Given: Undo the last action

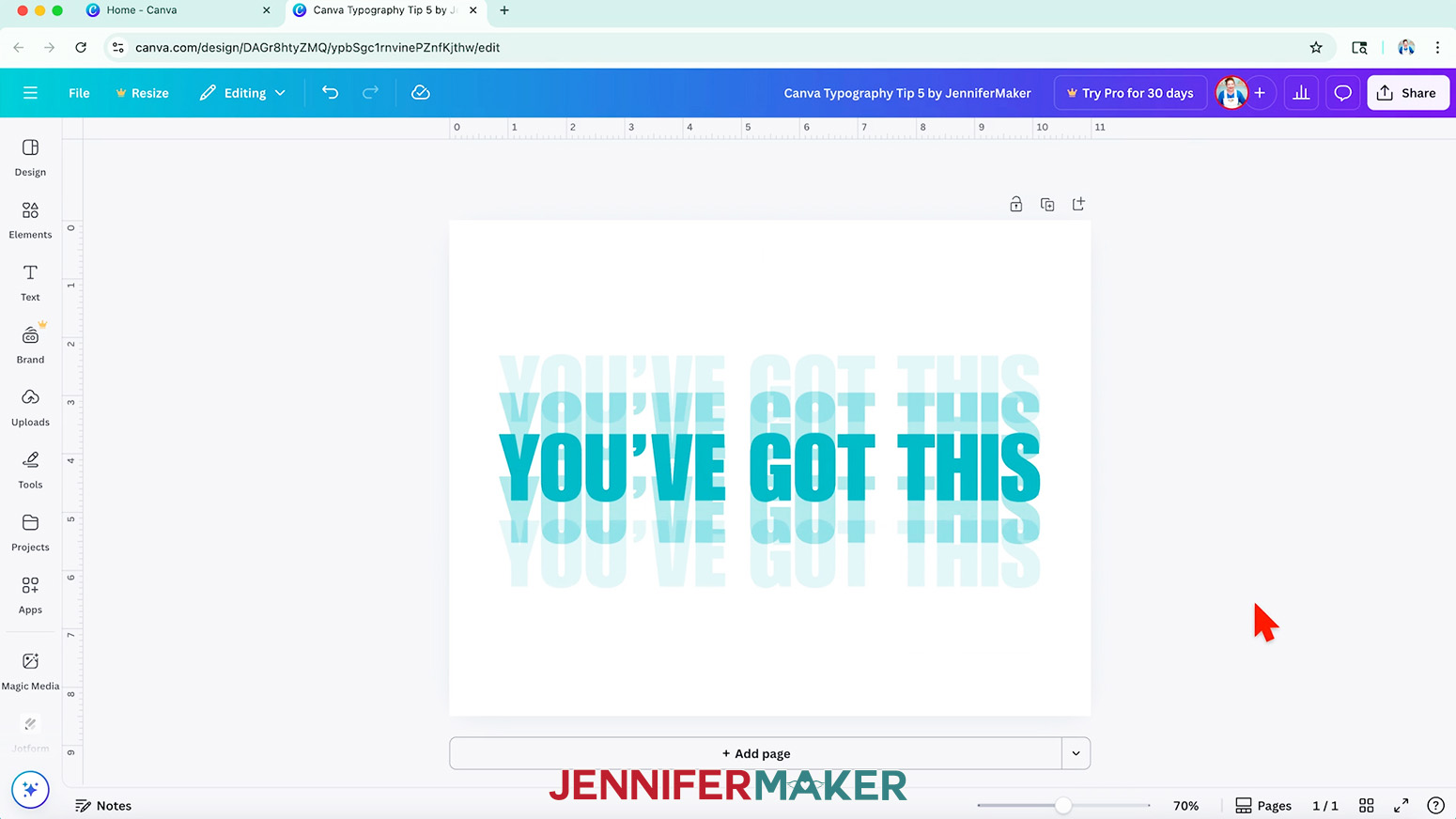Looking at the screenshot, I should coord(330,92).
